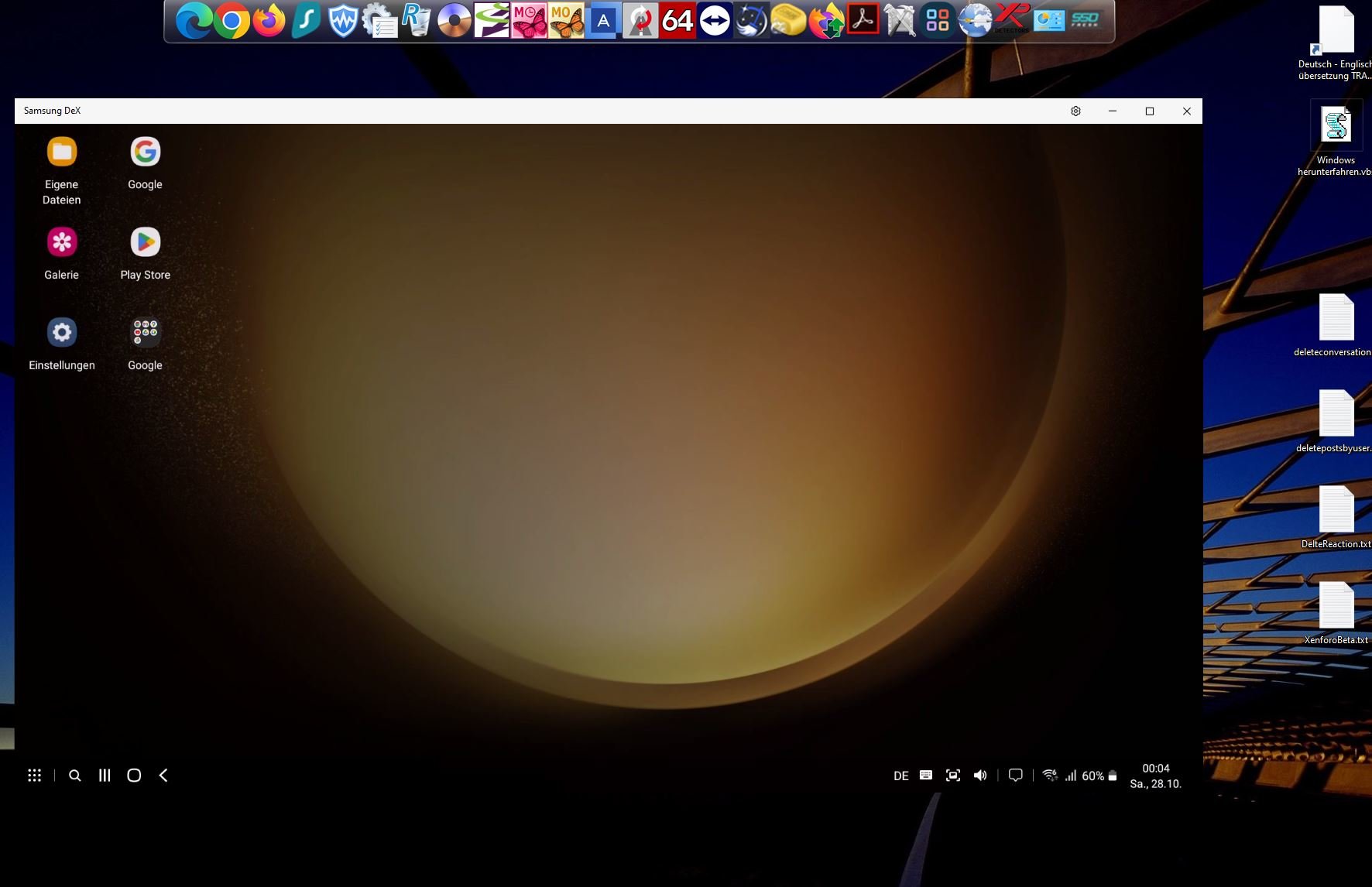Show recent apps in DeX taskbar
Viewport: 1372px width, 887px height.
pyautogui.click(x=105, y=776)
